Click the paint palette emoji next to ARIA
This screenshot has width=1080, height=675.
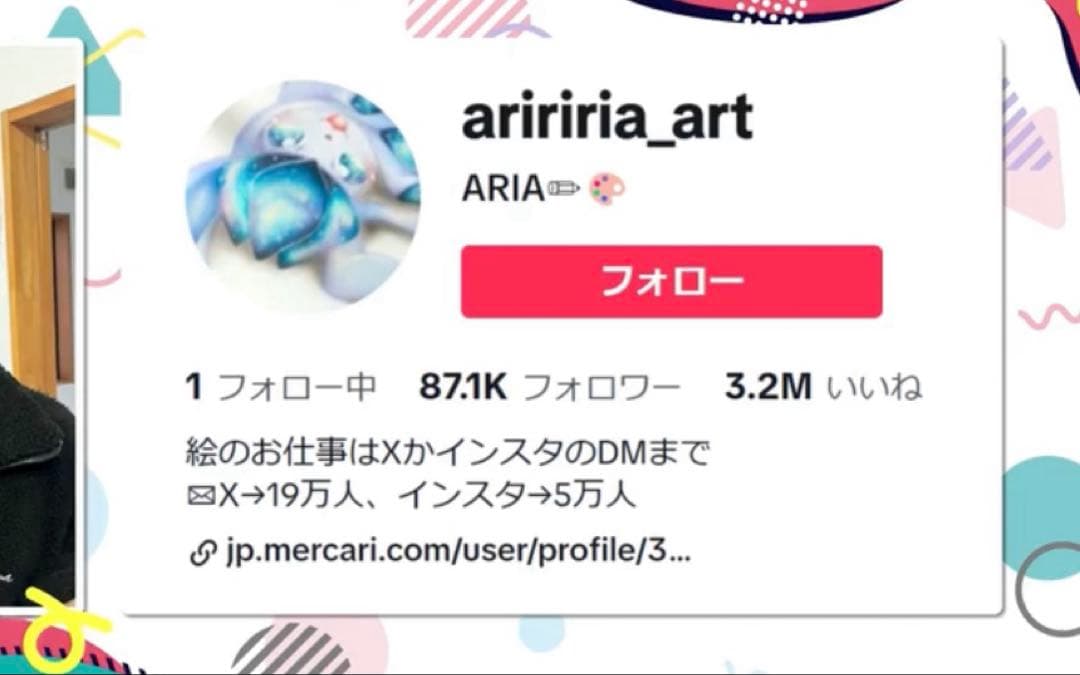pyautogui.click(x=607, y=189)
